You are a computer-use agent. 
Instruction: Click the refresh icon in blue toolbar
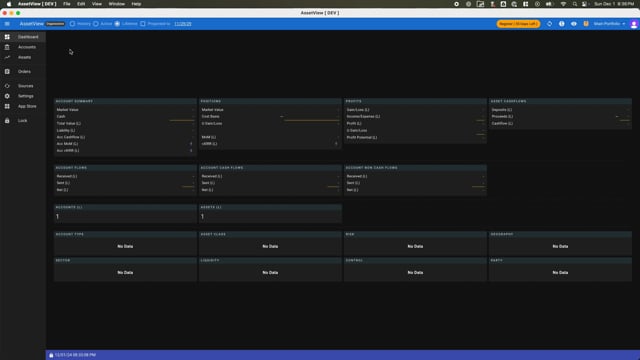coord(549,24)
